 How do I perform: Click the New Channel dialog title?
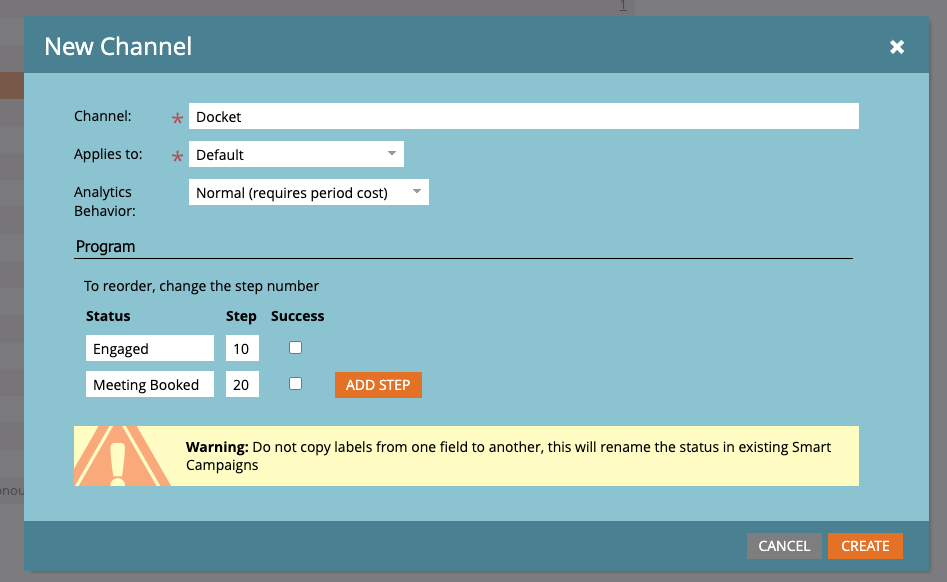tap(118, 46)
